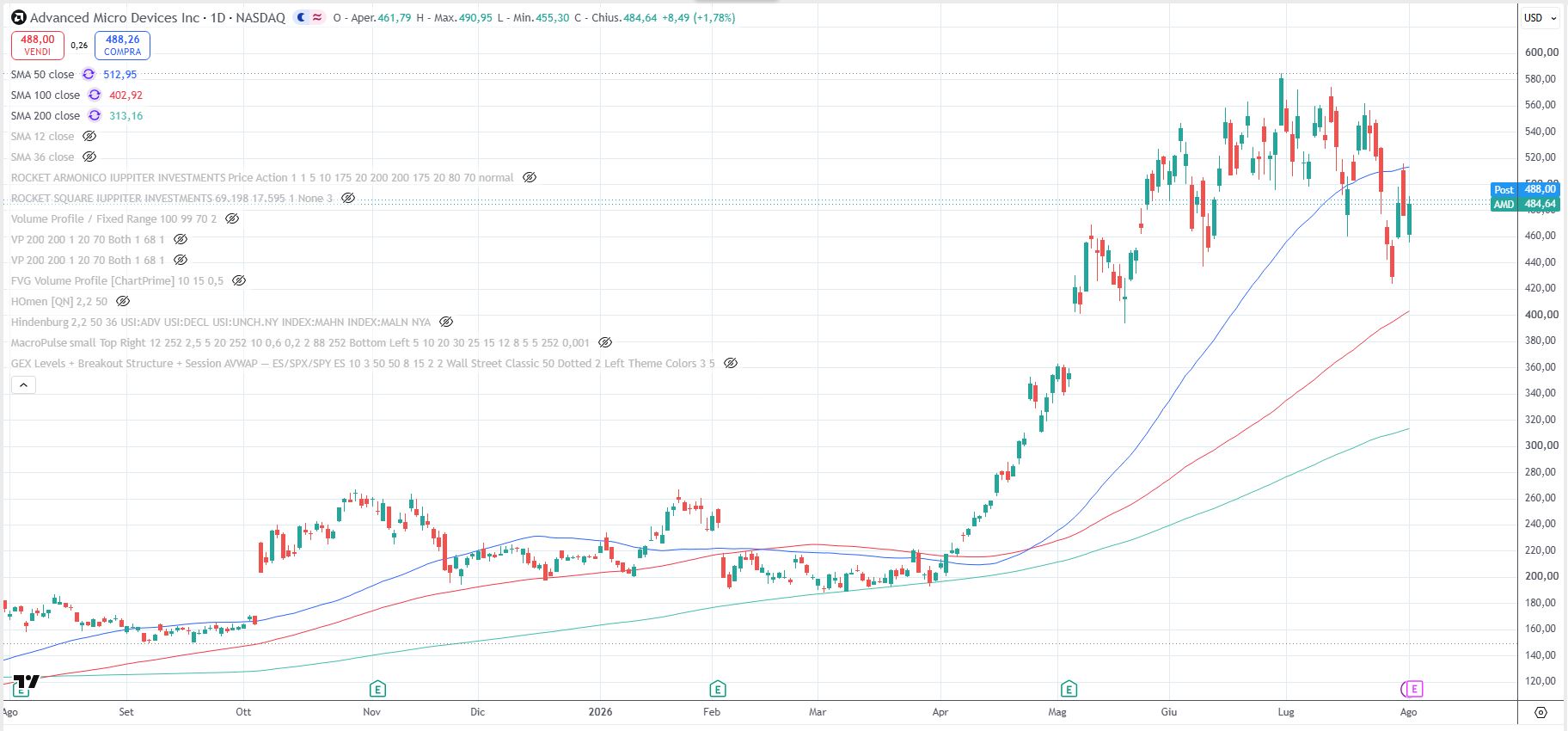Click the +8,49 (+1,78%) change value
Viewport: 1568px width, 731px height.
point(698,17)
